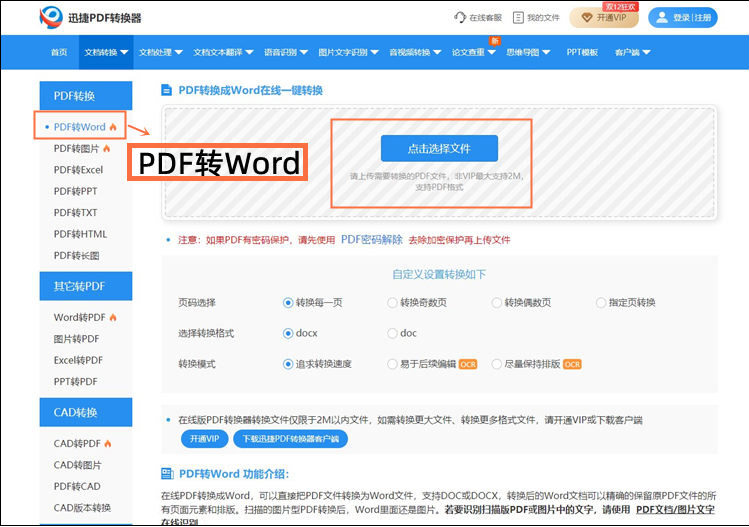Click the PDF转换 sidebar section header

(x=86, y=96)
